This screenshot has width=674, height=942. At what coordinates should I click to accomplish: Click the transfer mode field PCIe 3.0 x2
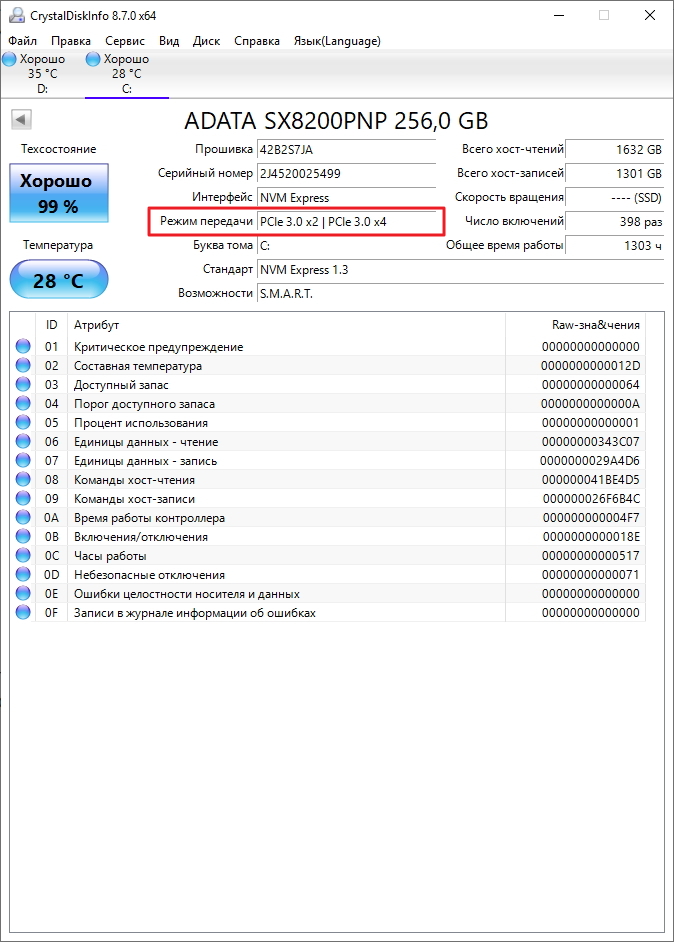(x=346, y=222)
